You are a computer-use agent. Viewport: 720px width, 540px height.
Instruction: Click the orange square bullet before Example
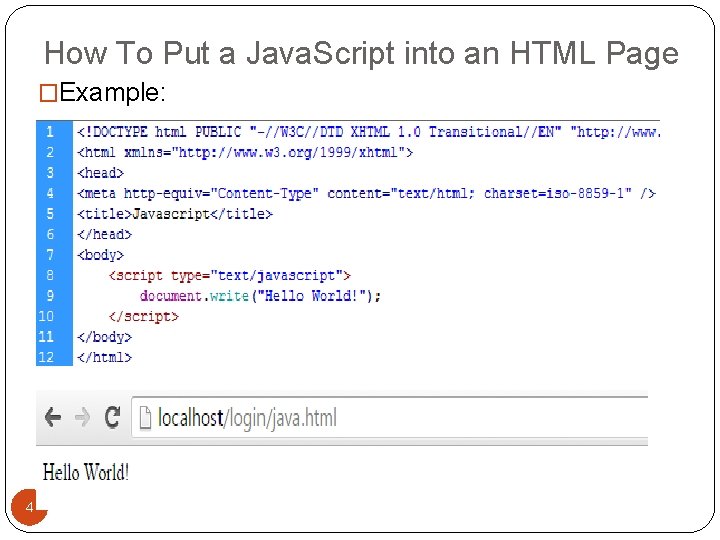(x=48, y=93)
